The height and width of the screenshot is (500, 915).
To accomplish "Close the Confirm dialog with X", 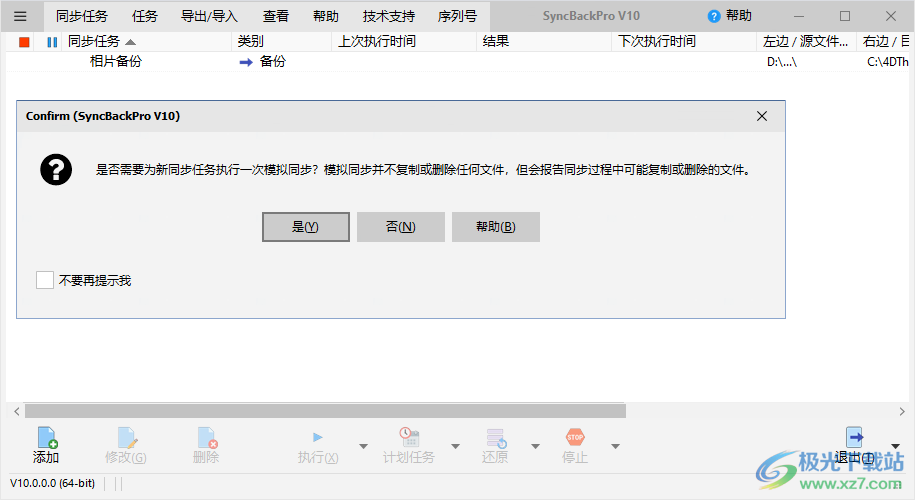I will 762,116.
